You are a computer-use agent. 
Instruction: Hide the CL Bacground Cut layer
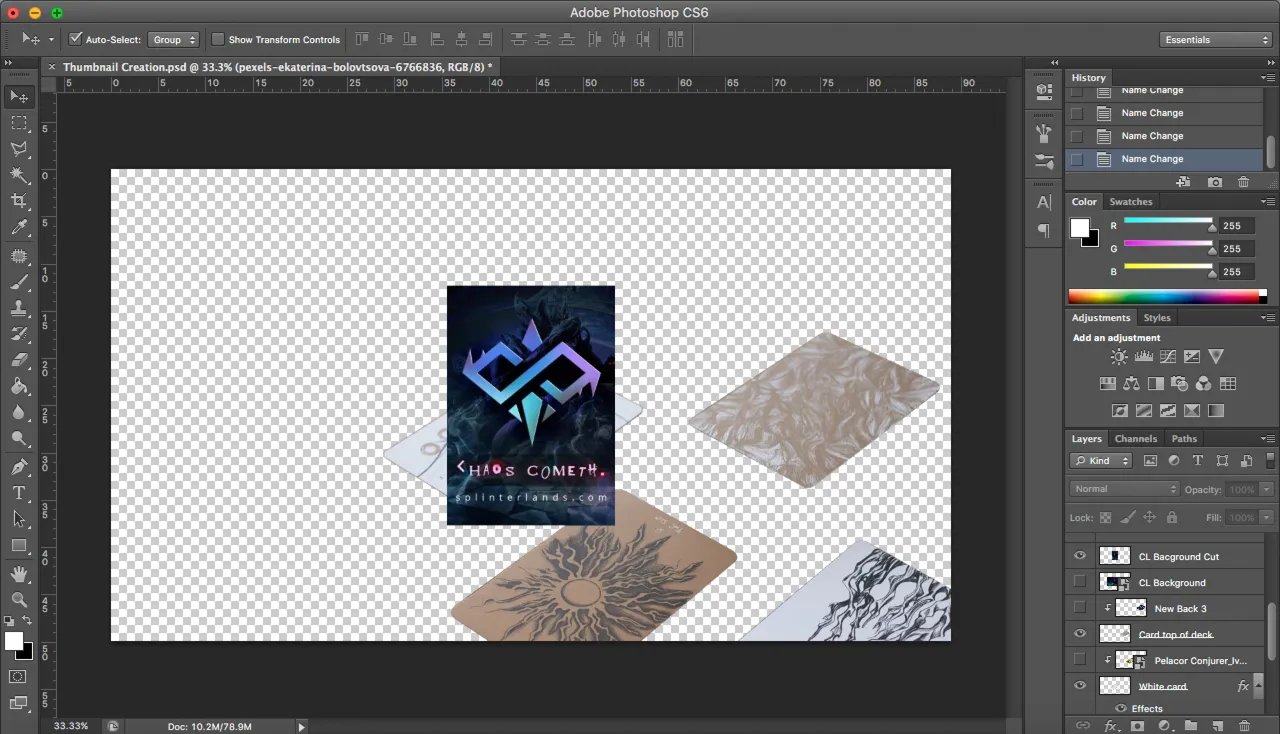[1079, 556]
